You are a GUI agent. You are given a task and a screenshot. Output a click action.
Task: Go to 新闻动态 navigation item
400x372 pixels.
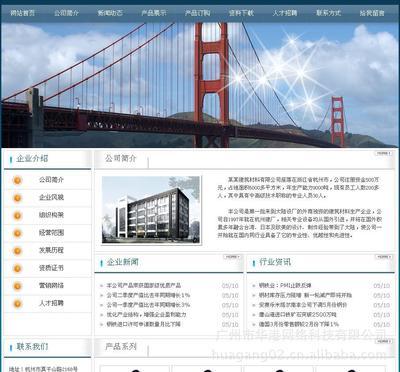pos(110,13)
